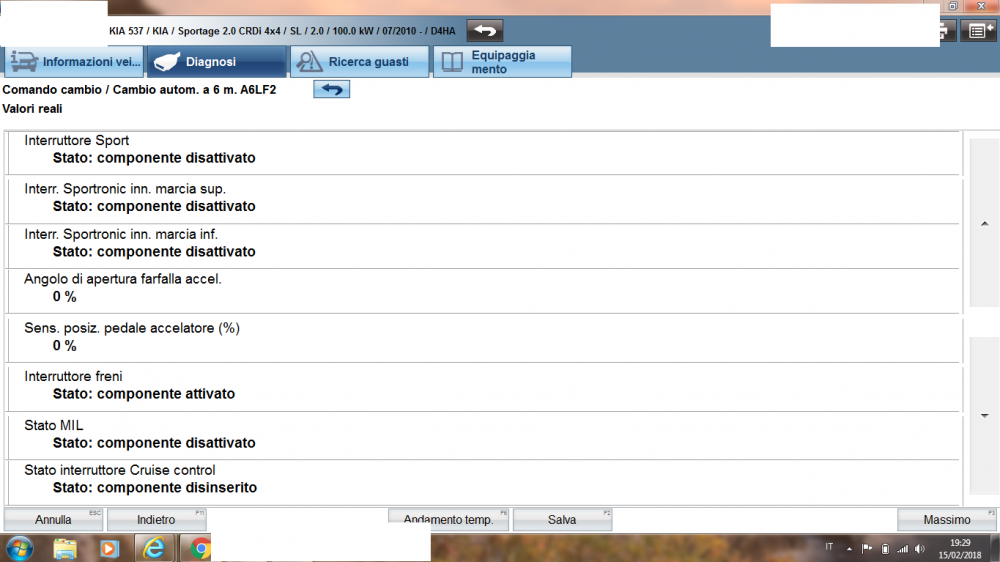Click the battery tray icon
Viewport: 1000px width, 562px height.
click(885, 549)
